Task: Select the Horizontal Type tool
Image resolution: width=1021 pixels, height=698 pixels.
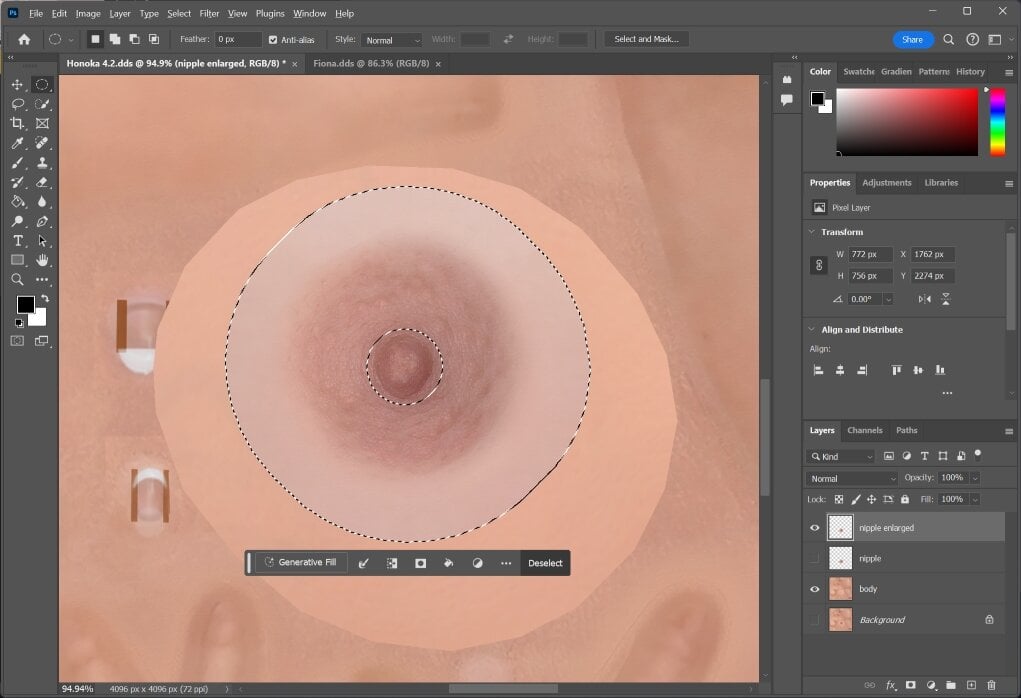Action: click(x=18, y=241)
